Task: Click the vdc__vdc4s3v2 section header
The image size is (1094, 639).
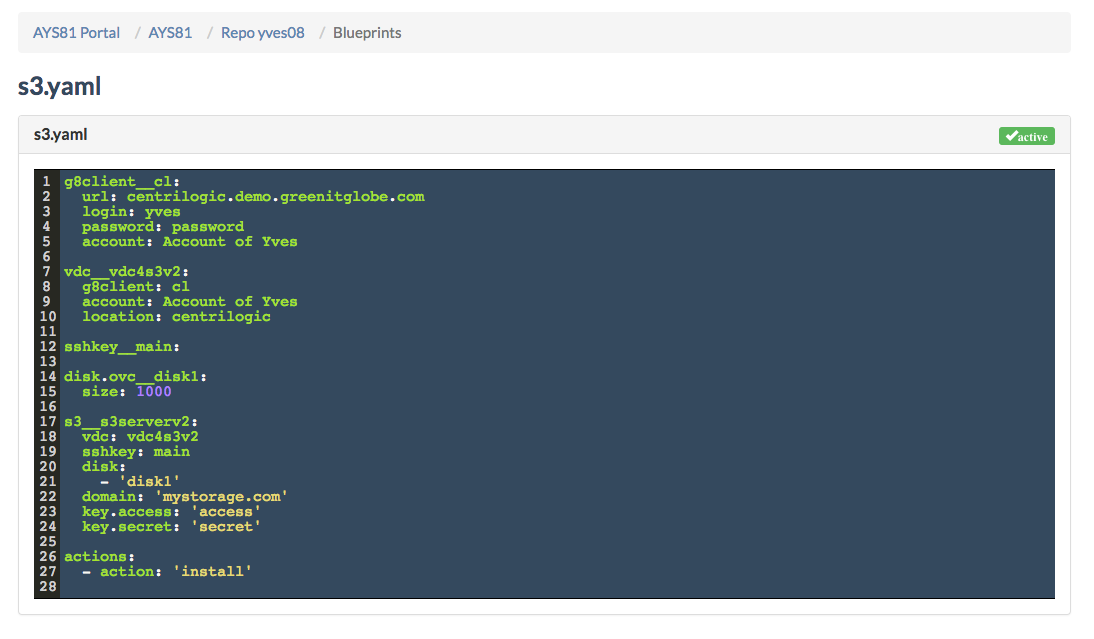Action: point(126,272)
